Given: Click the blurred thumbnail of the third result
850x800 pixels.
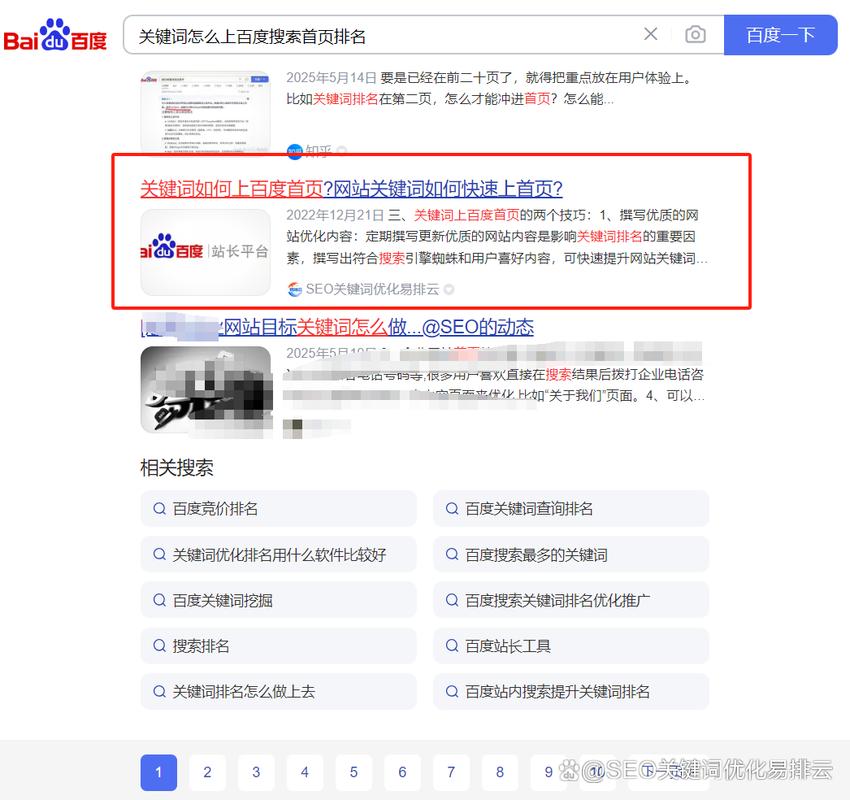Looking at the screenshot, I should point(205,390).
